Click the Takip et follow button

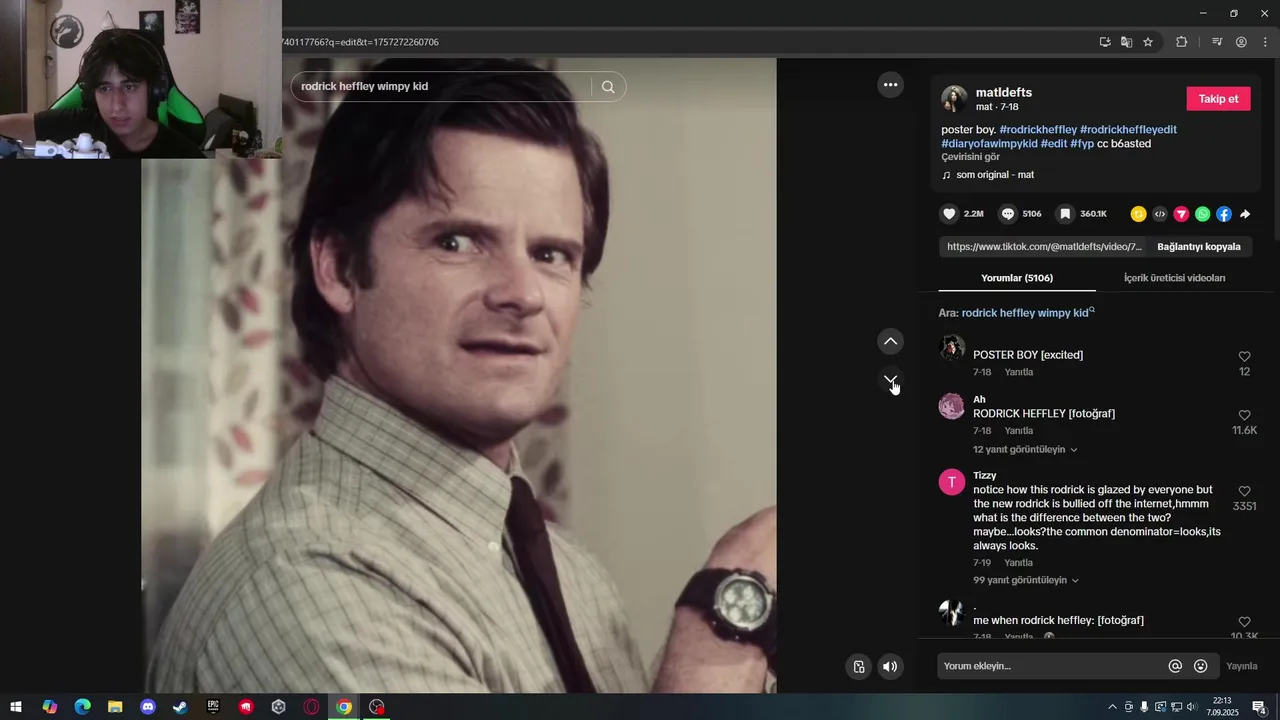click(1218, 99)
